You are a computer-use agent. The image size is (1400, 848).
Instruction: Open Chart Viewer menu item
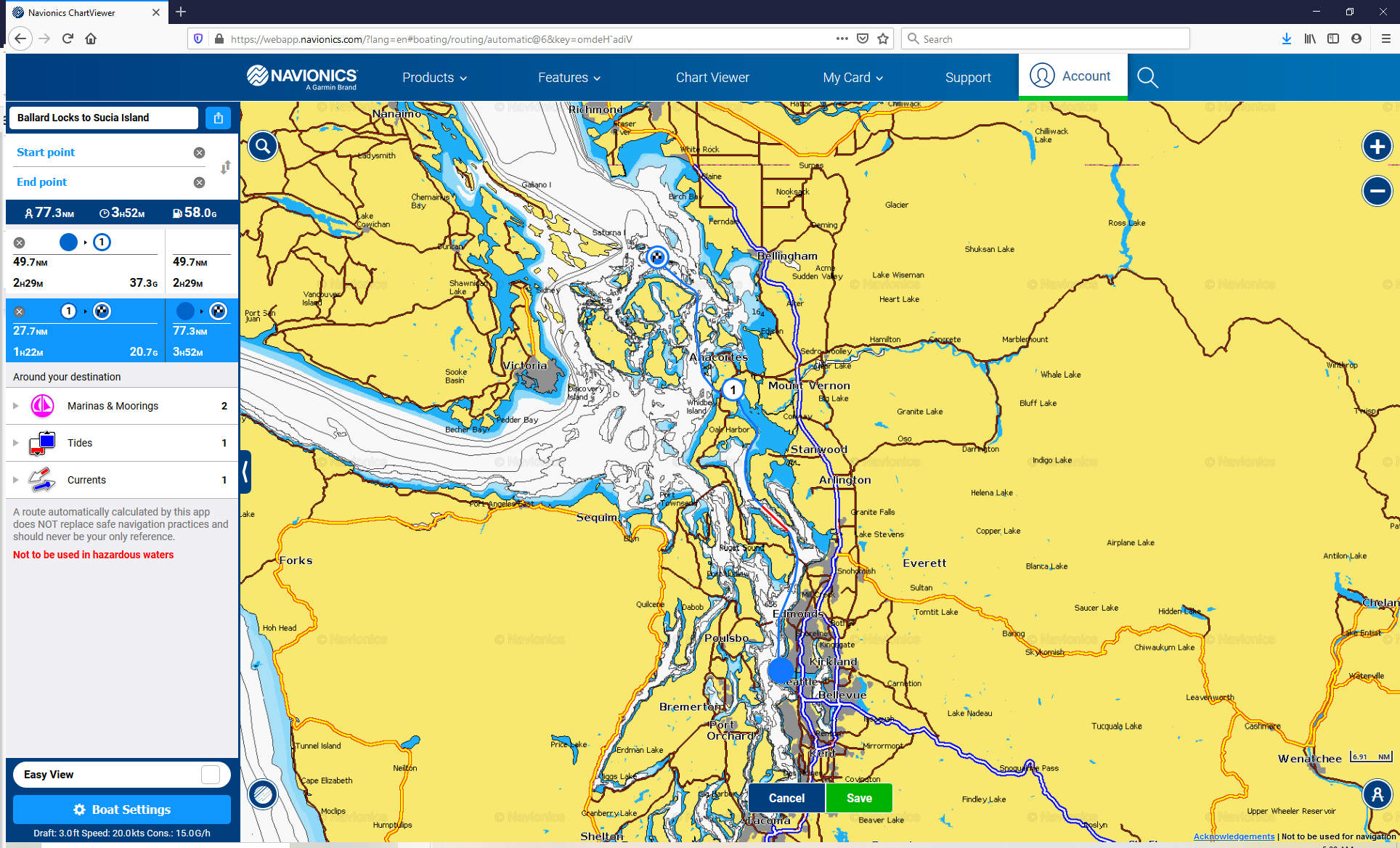pyautogui.click(x=712, y=78)
